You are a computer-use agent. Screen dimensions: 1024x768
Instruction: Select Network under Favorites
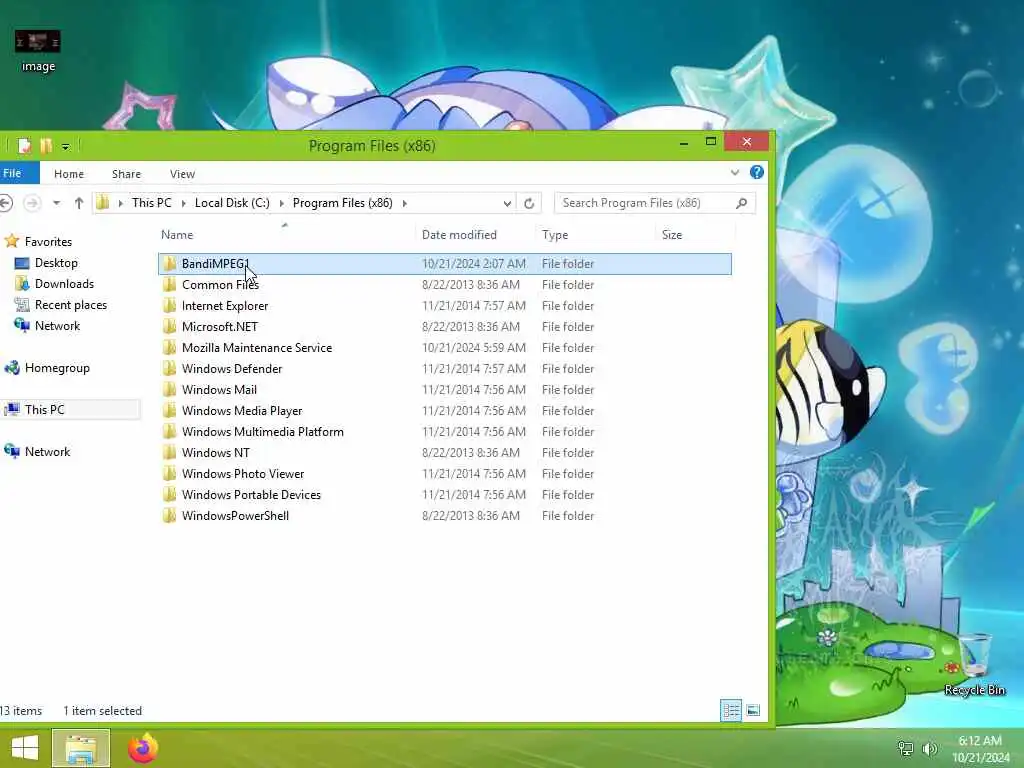point(57,326)
